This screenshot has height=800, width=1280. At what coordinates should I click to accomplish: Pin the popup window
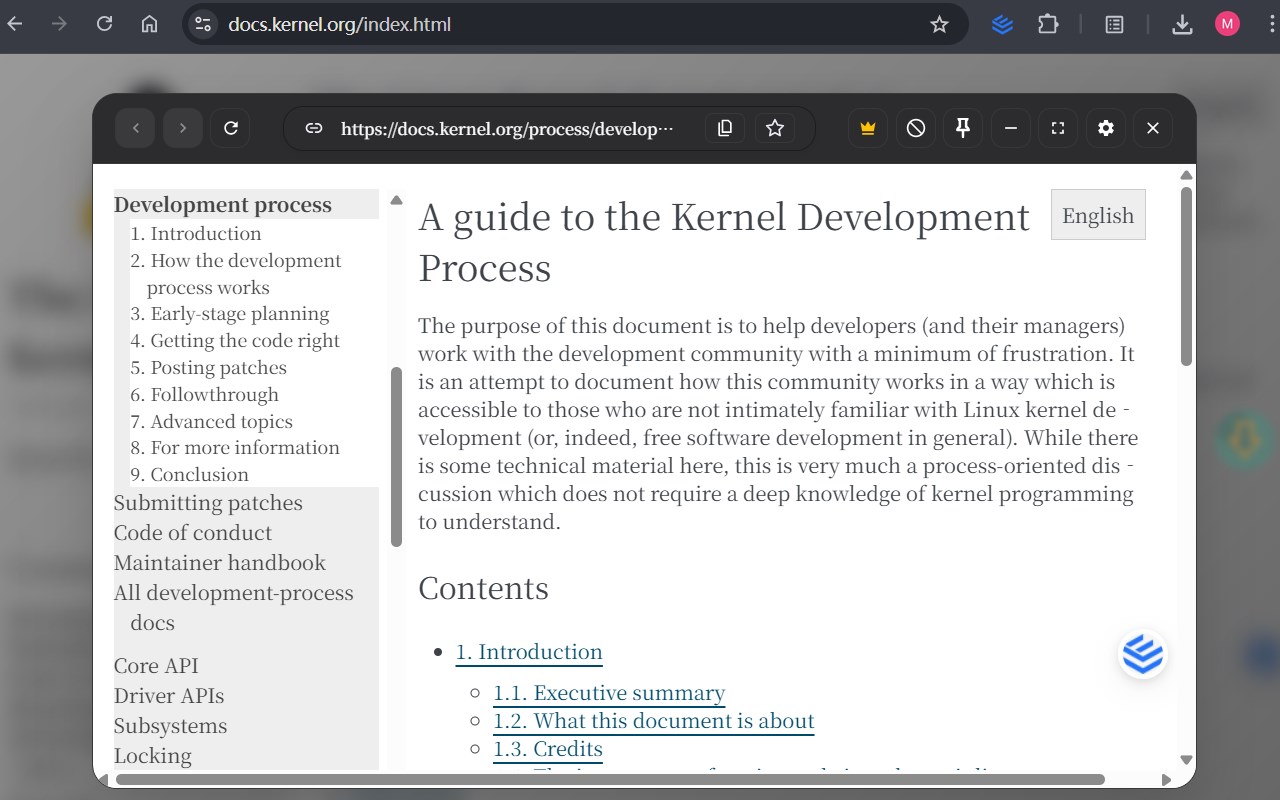tap(963, 128)
